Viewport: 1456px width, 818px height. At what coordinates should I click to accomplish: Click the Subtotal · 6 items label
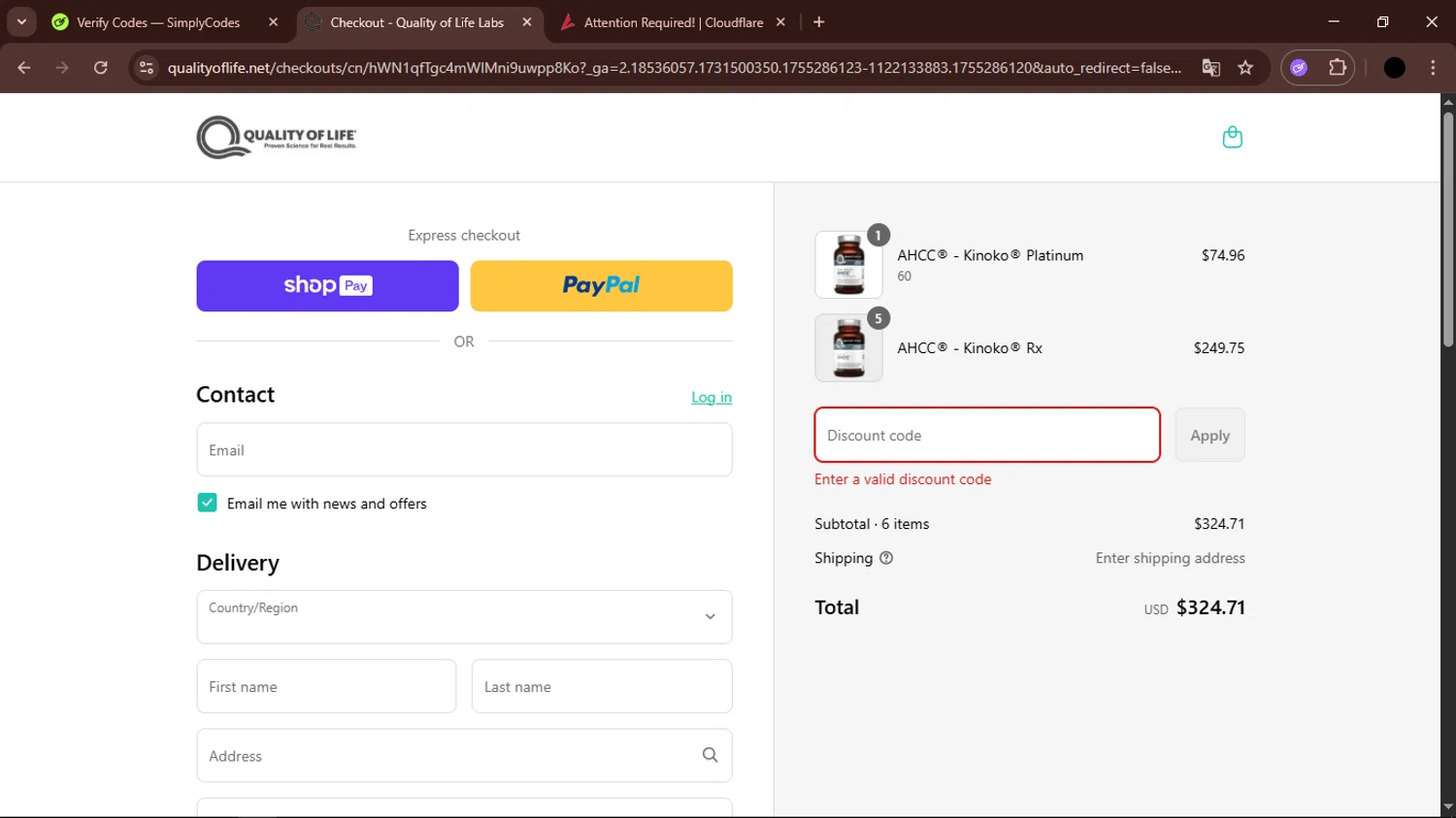pos(872,524)
